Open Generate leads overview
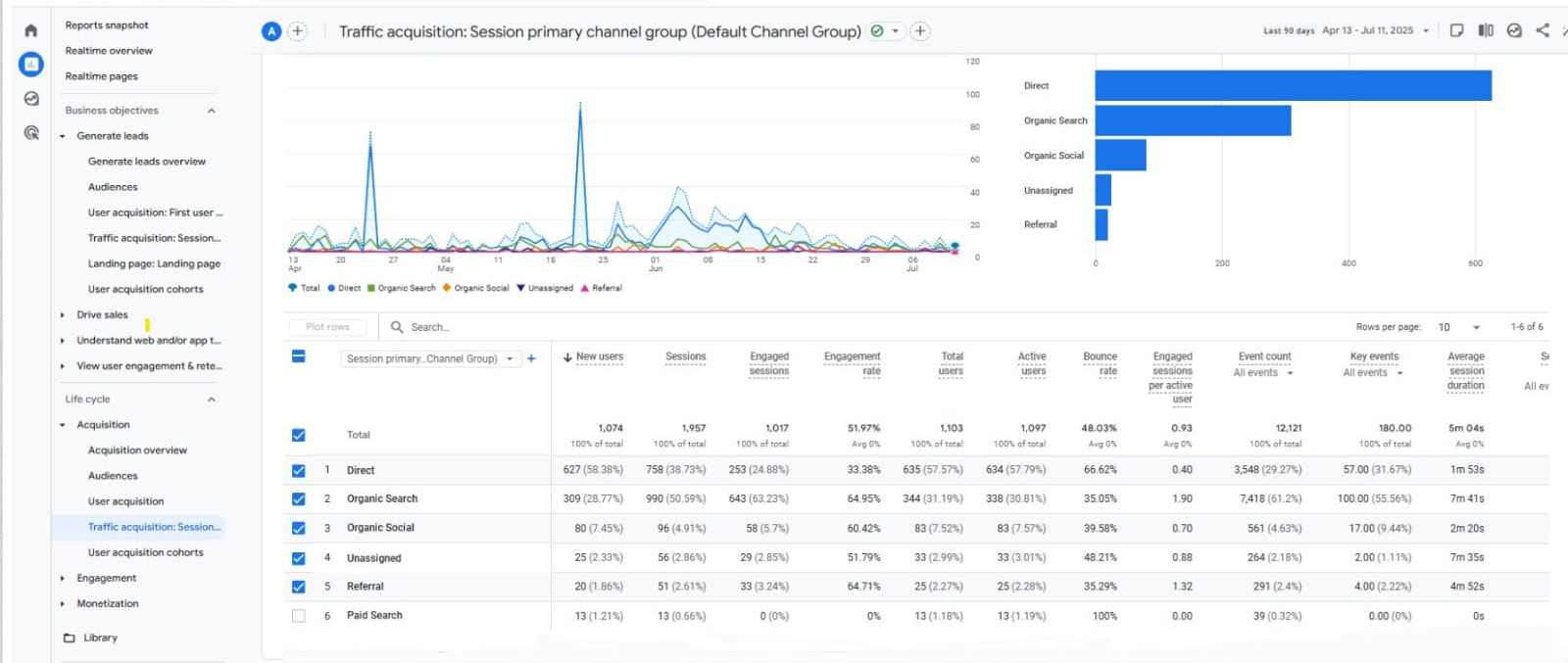Image resolution: width=1568 pixels, height=663 pixels. click(x=147, y=162)
